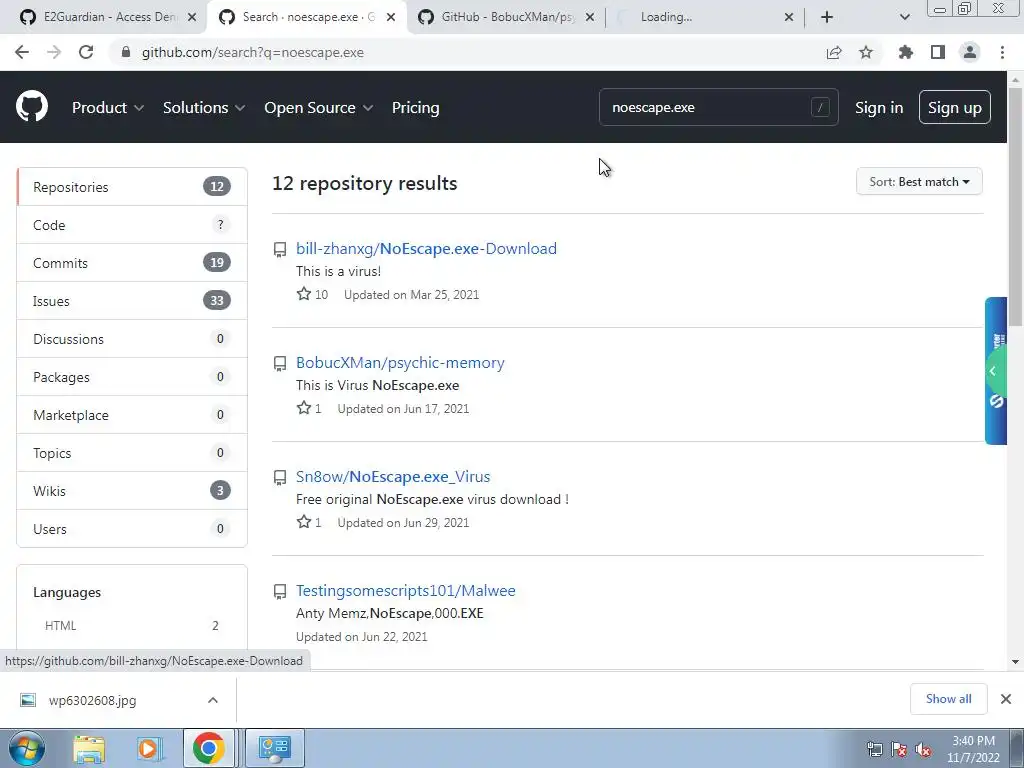Click the Action Center flag tray icon
Viewport: 1024px width, 768px height.
click(x=899, y=750)
